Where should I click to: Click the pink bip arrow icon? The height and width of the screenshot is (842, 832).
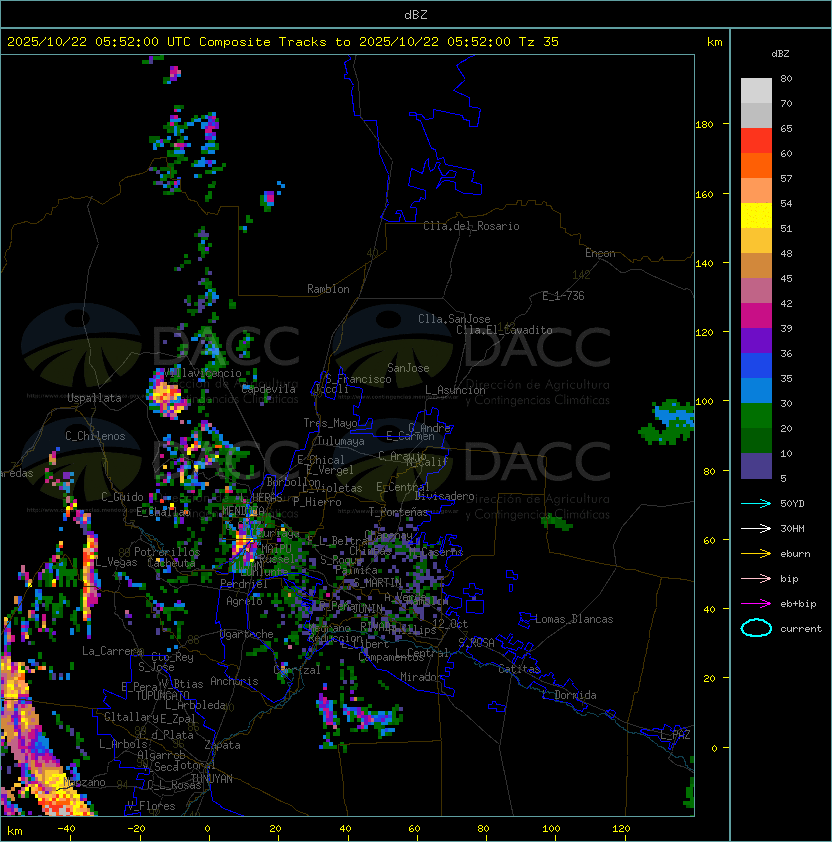pyautogui.click(x=756, y=578)
